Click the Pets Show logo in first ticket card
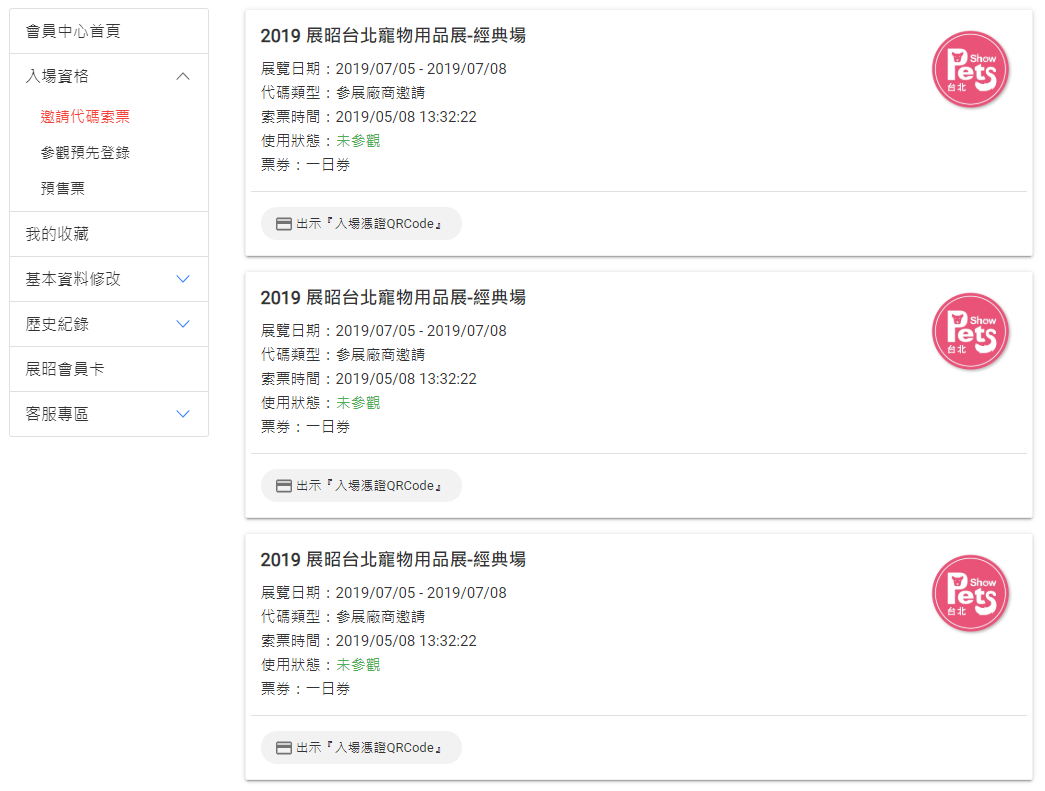 [x=969, y=69]
